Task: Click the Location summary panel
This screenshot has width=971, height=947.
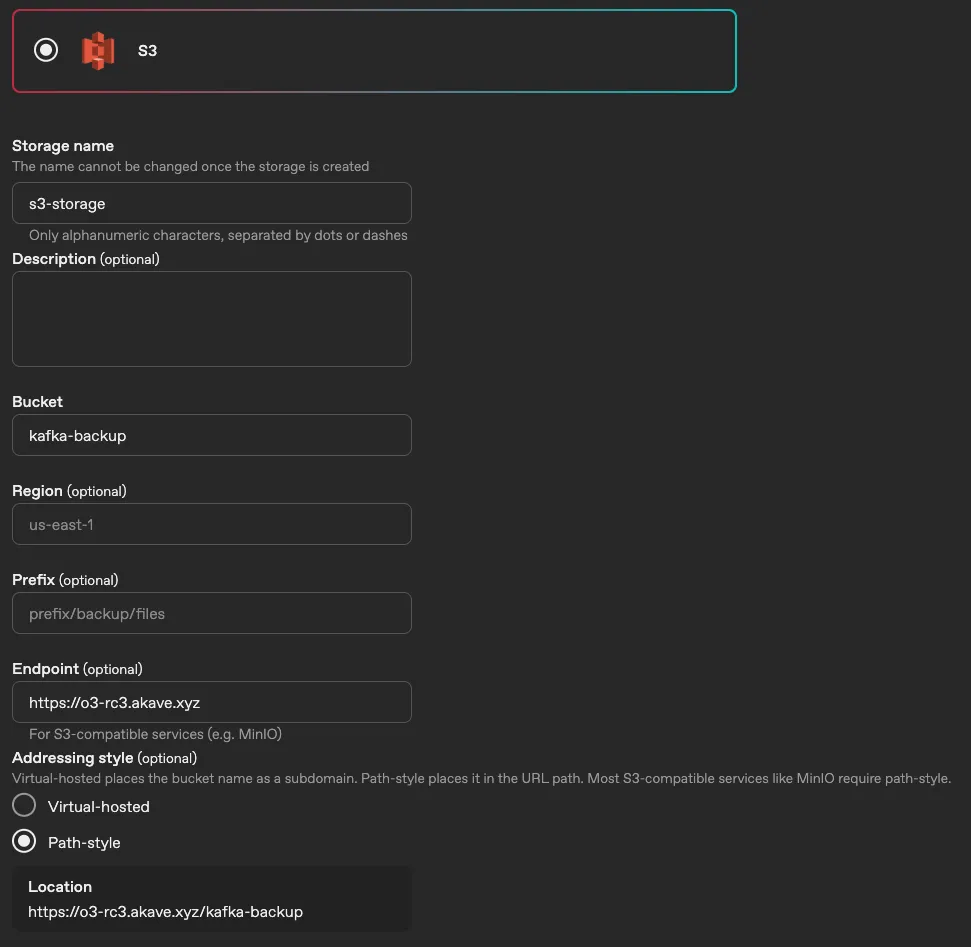Action: click(211, 898)
